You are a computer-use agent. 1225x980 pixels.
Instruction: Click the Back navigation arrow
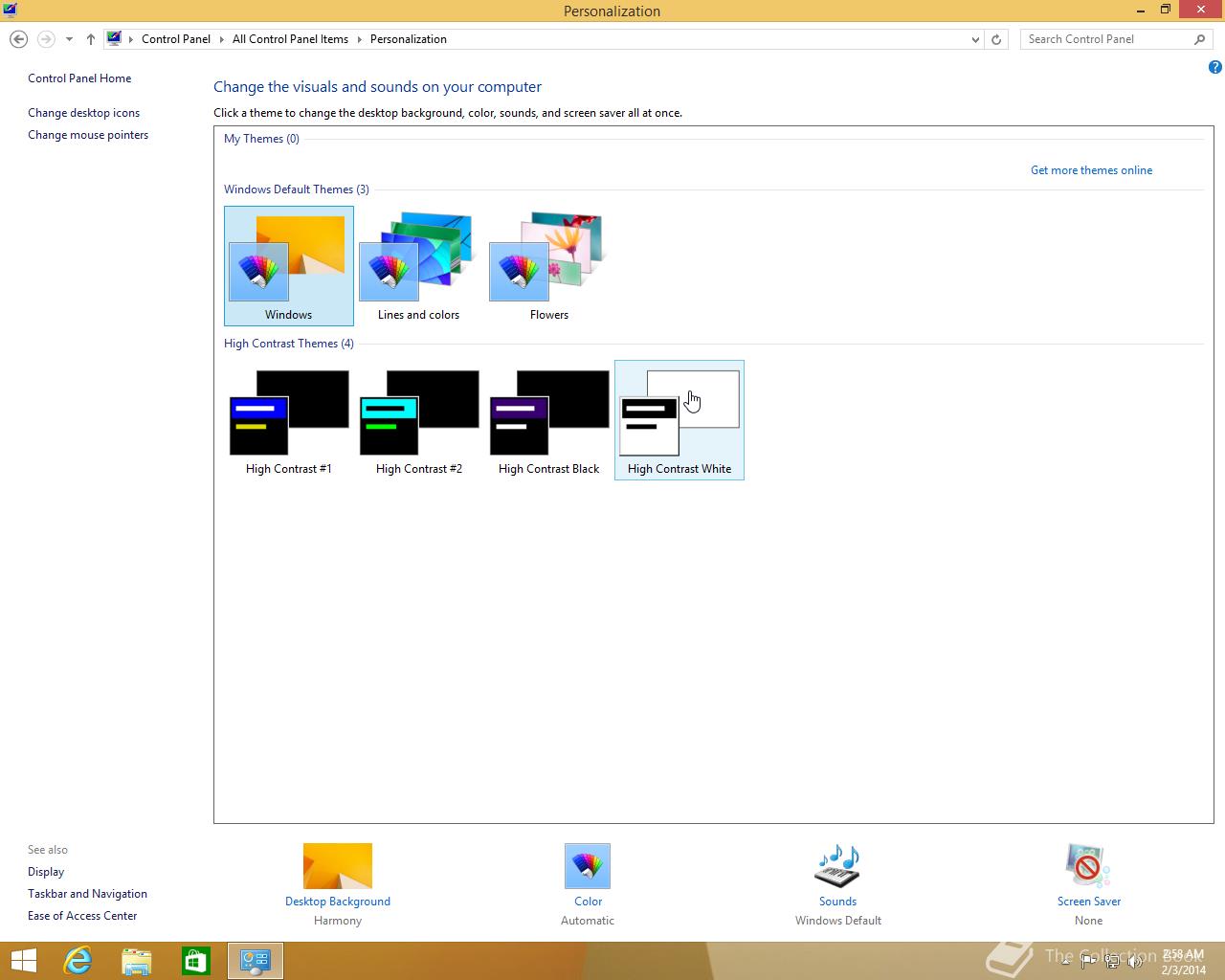(x=18, y=39)
